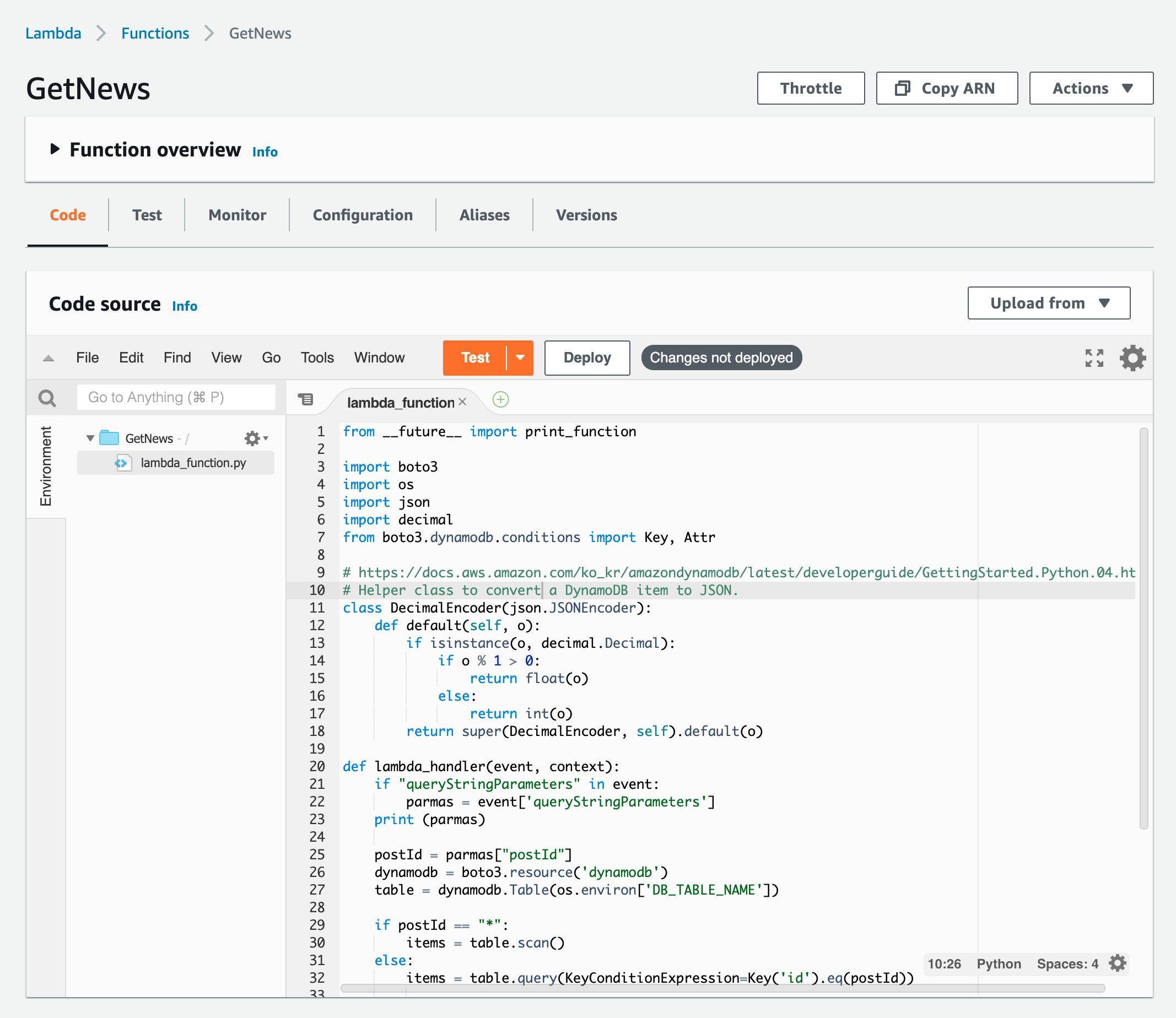The width and height of the screenshot is (1176, 1018).
Task: Open the Configuration tab
Action: (363, 215)
